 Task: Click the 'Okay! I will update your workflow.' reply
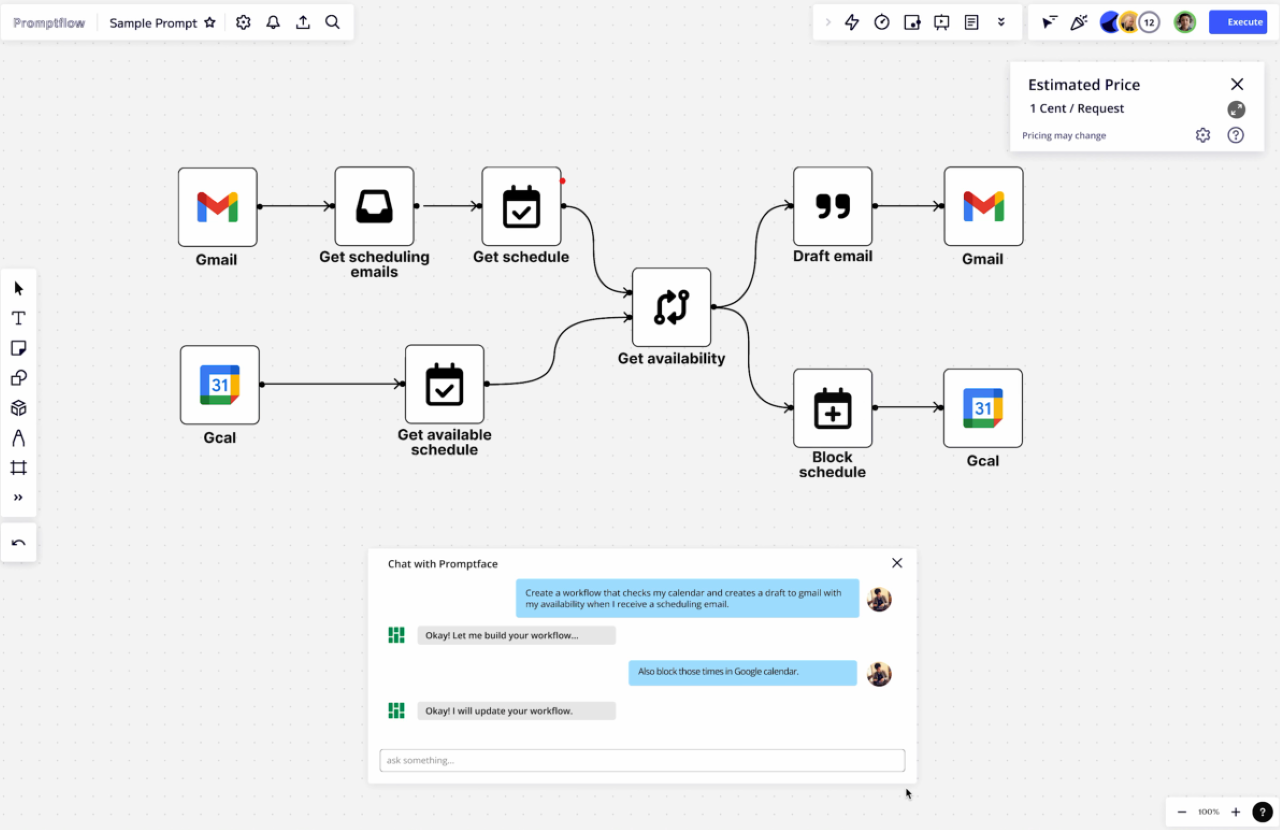pyautogui.click(x=516, y=711)
